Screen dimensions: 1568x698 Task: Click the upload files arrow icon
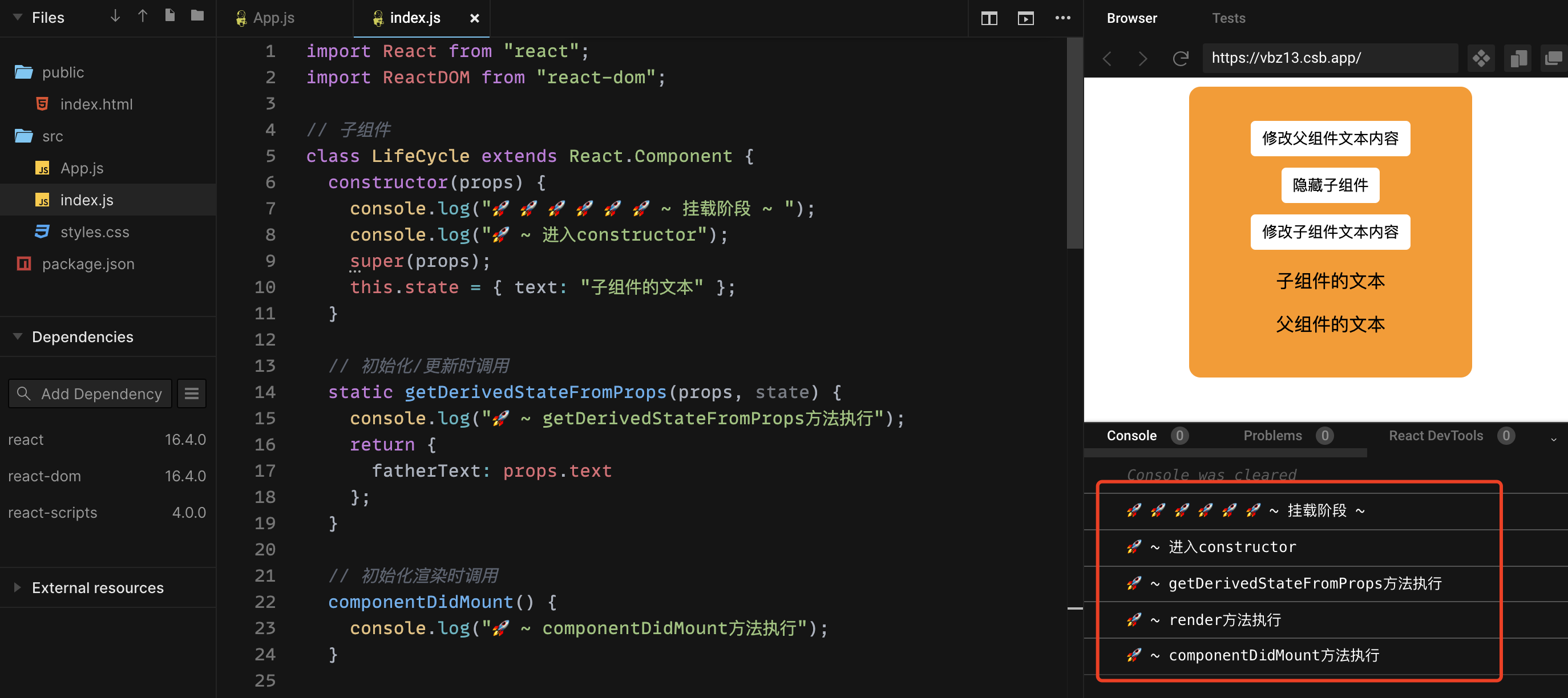(143, 17)
